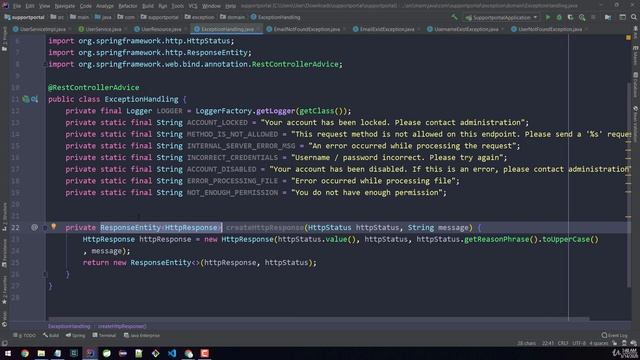Run with coverage icon
The height and width of the screenshot is (360, 640).
pyautogui.click(x=571, y=17)
